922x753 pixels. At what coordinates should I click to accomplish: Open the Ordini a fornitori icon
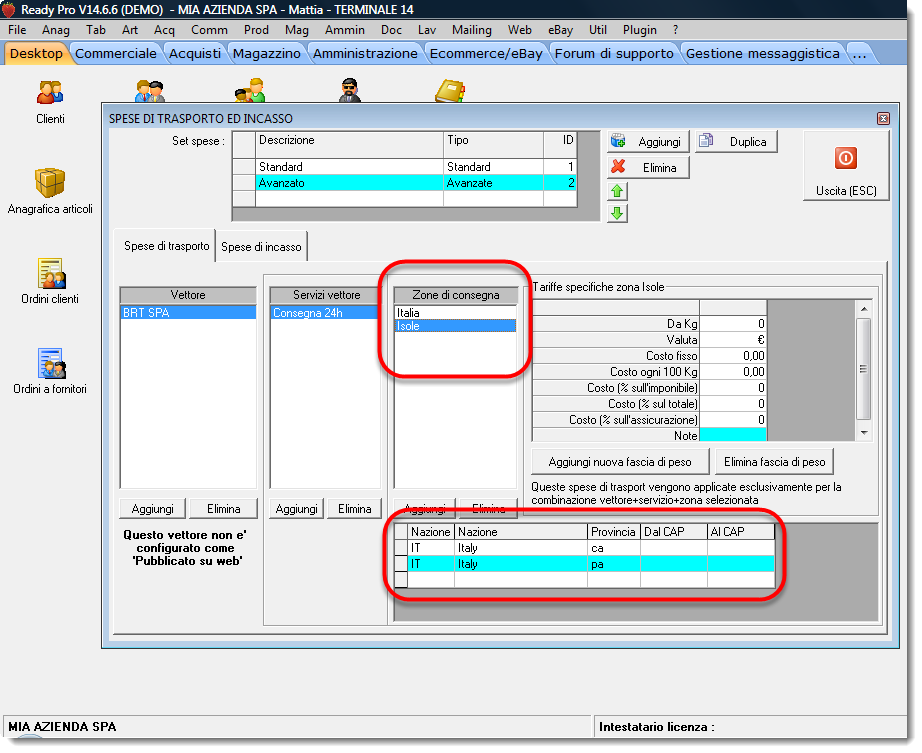click(50, 372)
